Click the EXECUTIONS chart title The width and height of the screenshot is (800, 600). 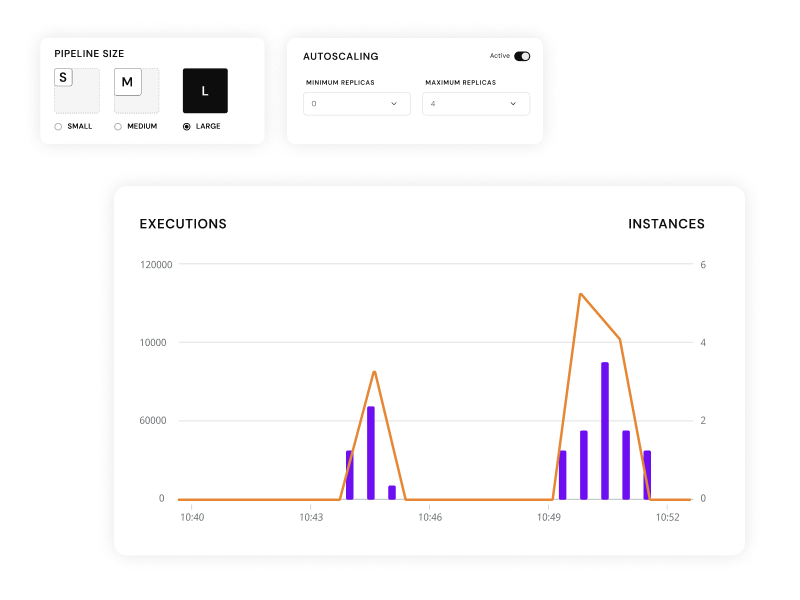[183, 224]
